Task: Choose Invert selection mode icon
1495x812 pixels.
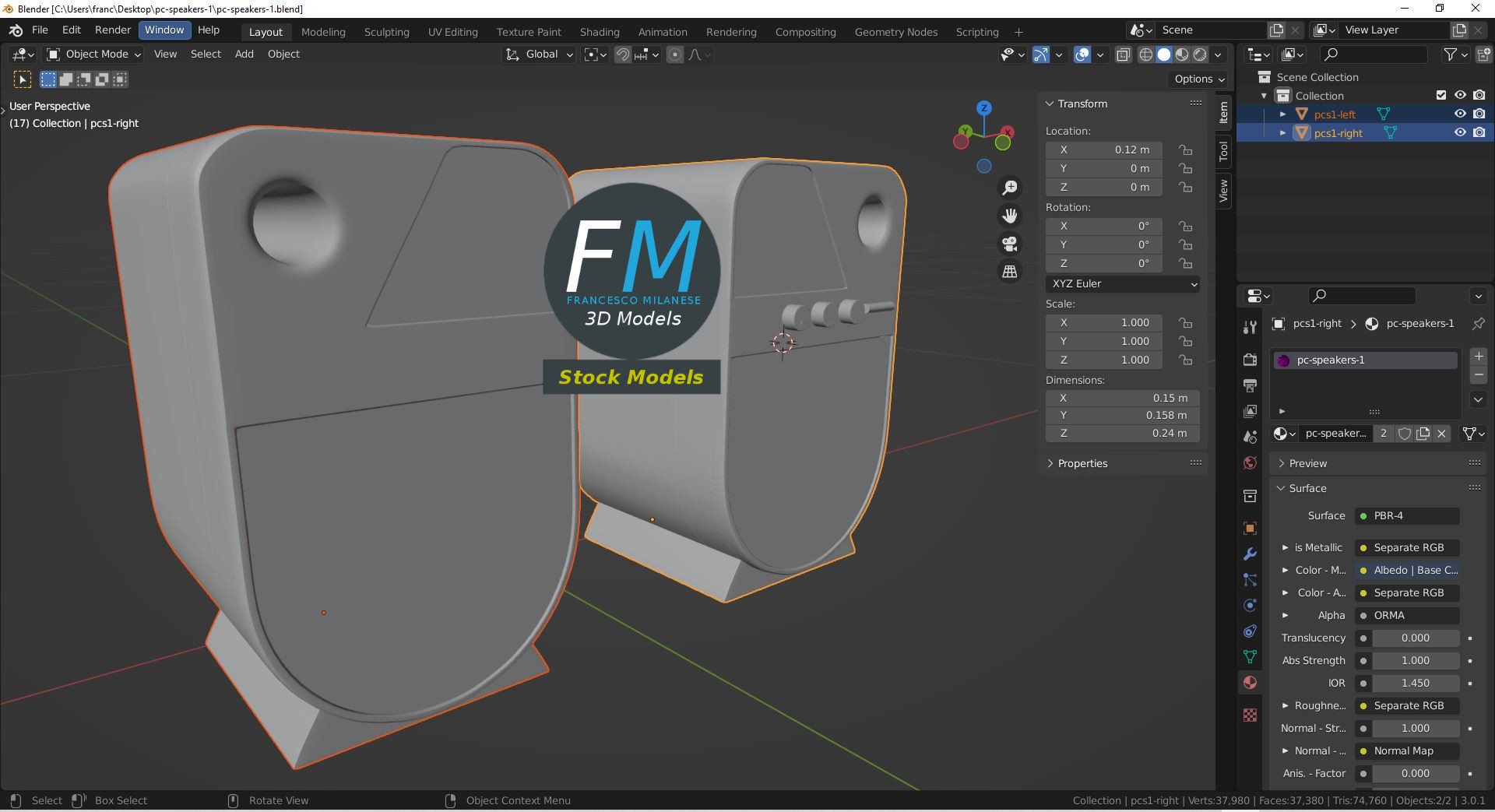Action: [x=102, y=79]
